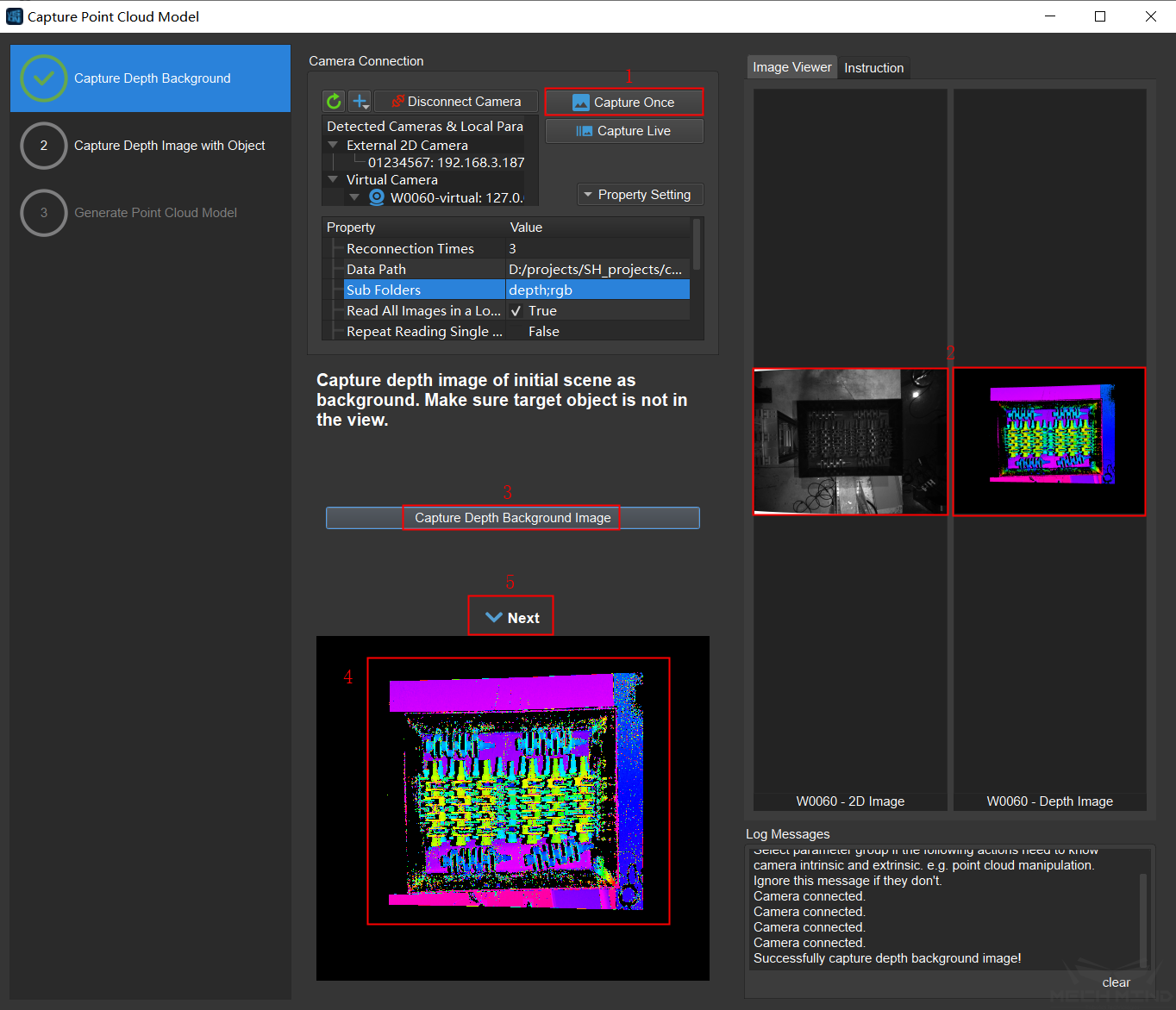Image resolution: width=1176 pixels, height=1010 pixels.
Task: Switch to the Instruction tab
Action: click(873, 68)
